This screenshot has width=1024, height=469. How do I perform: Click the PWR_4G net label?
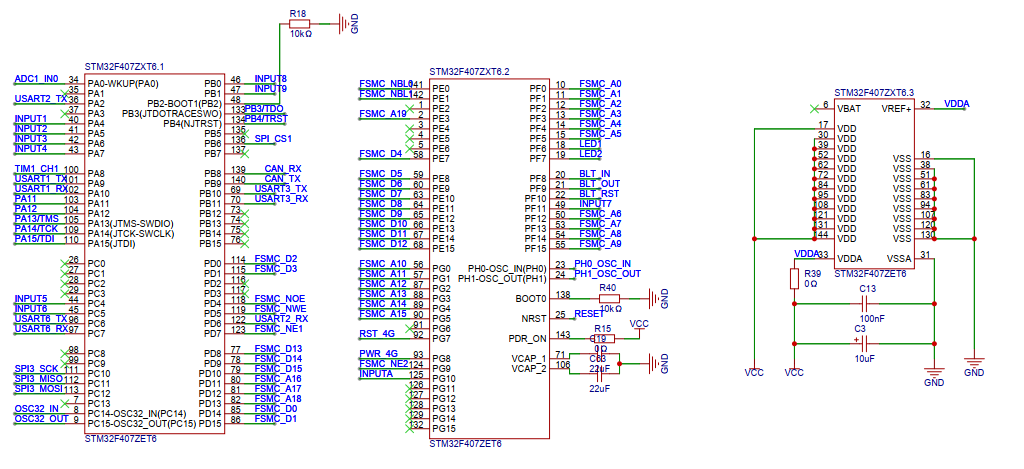(379, 353)
